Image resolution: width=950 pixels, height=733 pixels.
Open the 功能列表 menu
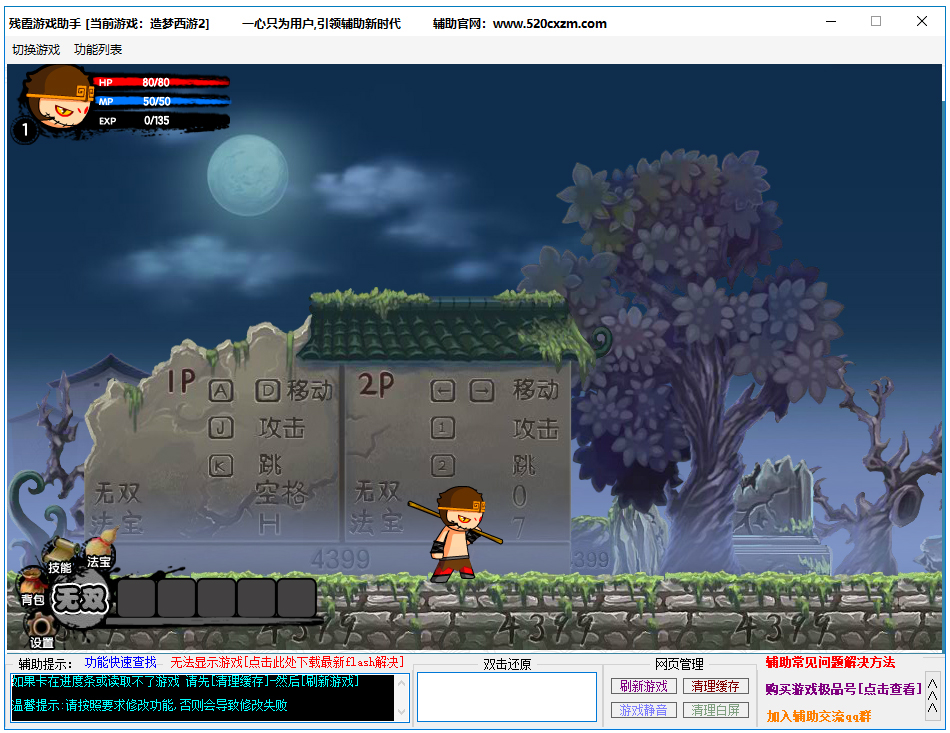coord(98,50)
